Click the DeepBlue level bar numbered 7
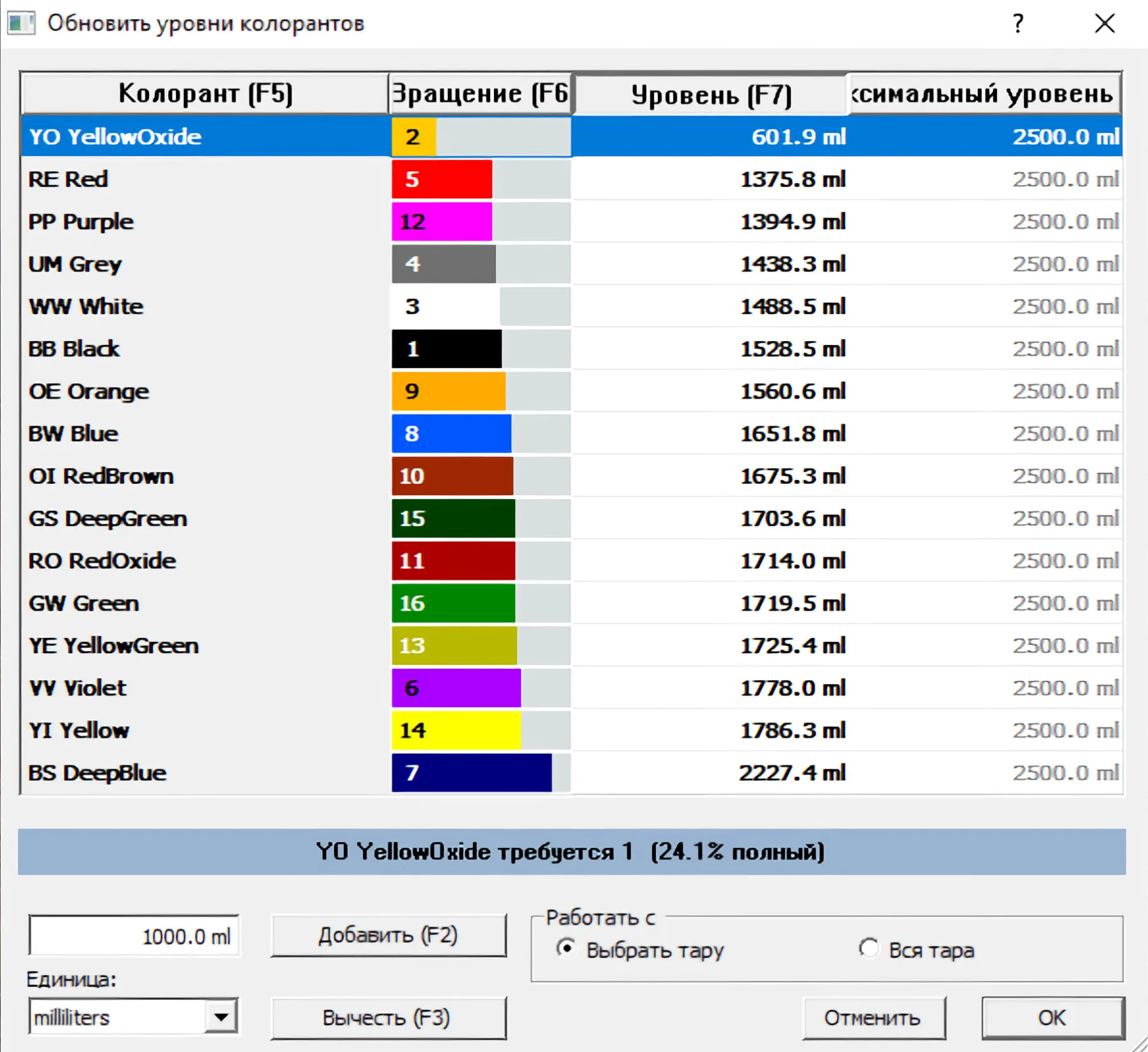Screen dimensions: 1148x1052 click(x=472, y=773)
